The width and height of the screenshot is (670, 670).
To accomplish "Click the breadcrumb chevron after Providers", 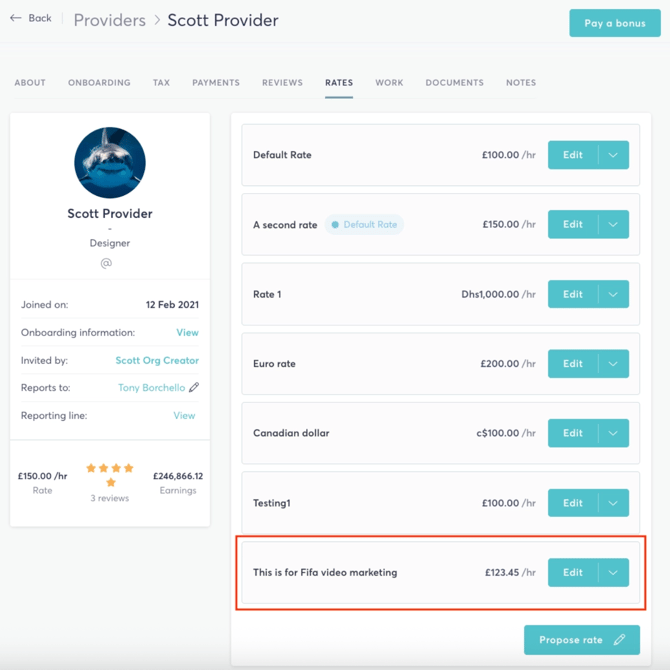I will tap(157, 20).
